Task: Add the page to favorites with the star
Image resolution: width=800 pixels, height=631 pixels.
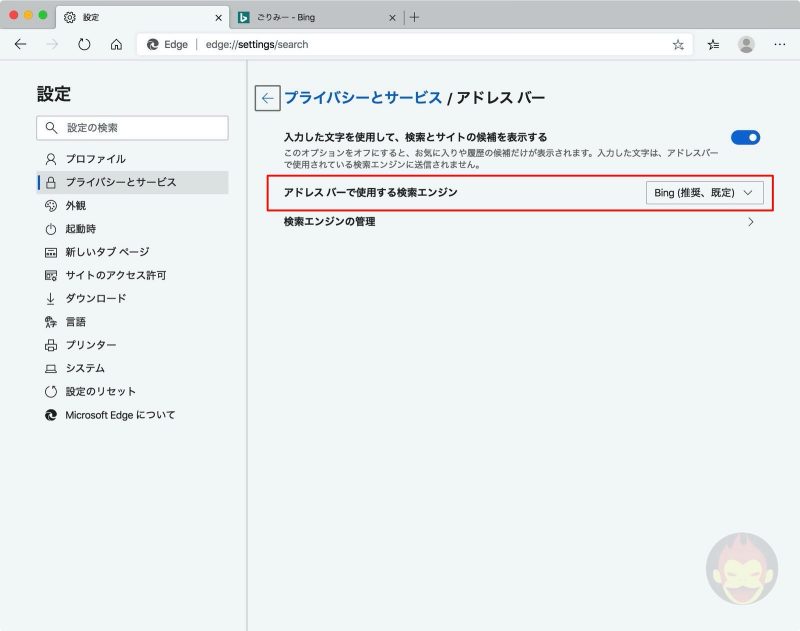Action: [677, 44]
